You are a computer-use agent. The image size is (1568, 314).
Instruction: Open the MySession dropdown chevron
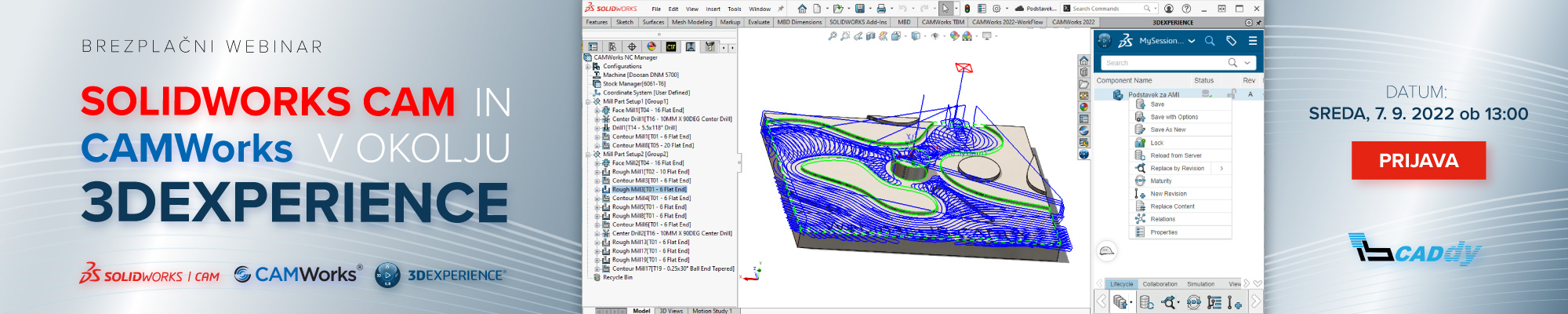pos(1192,41)
